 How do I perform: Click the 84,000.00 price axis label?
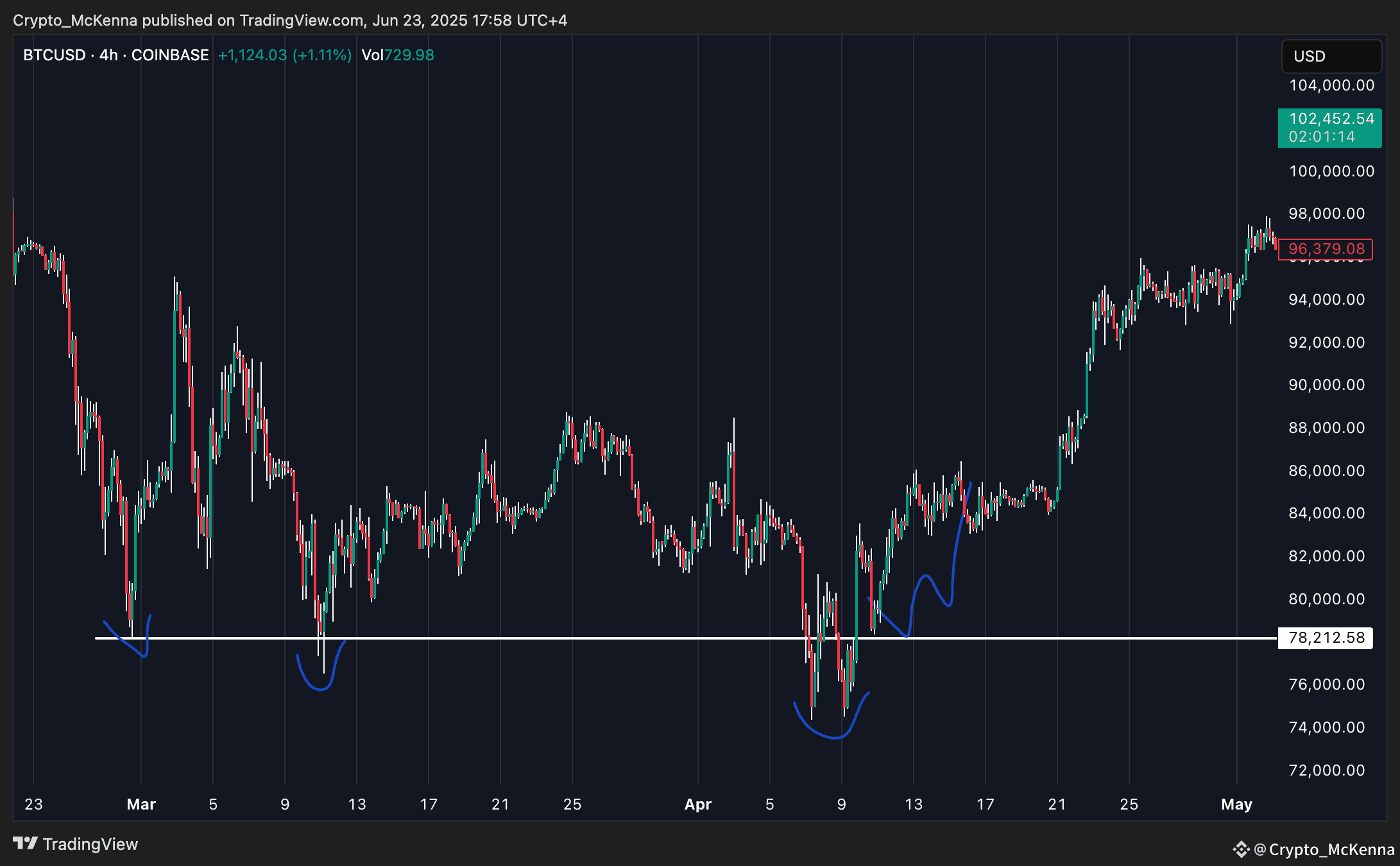click(1327, 513)
